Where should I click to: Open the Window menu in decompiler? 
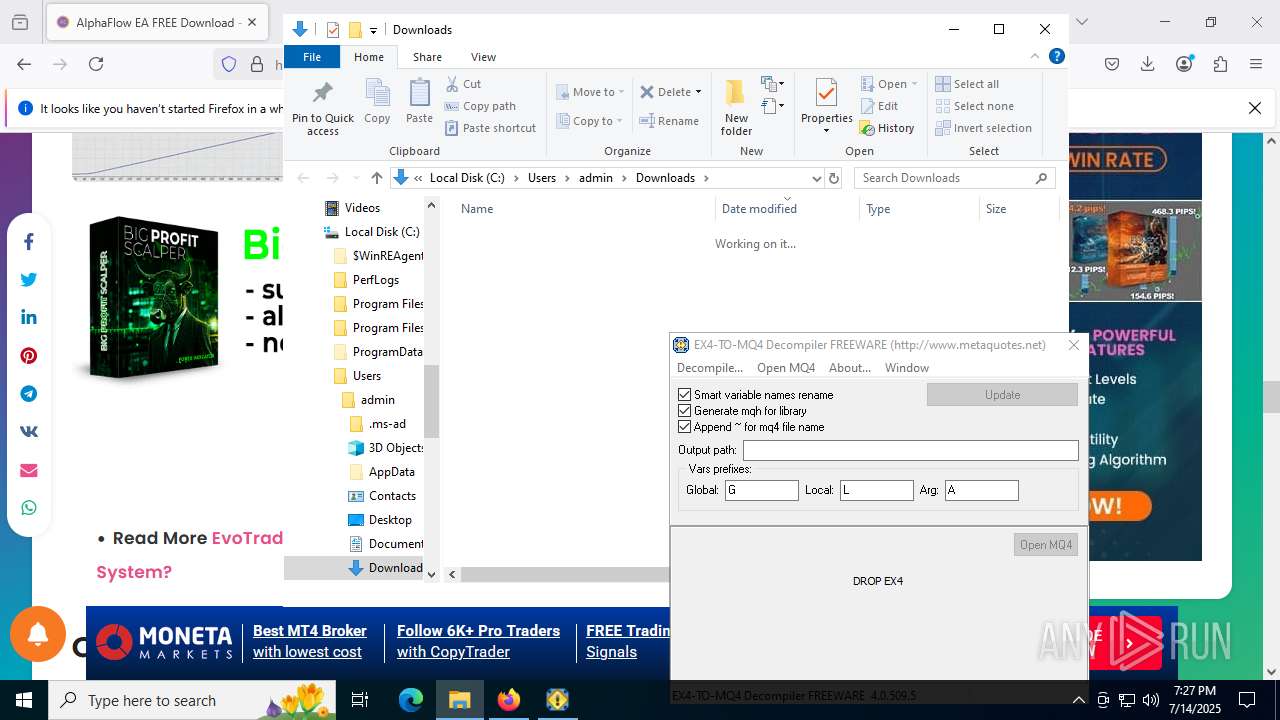pyautogui.click(x=907, y=368)
